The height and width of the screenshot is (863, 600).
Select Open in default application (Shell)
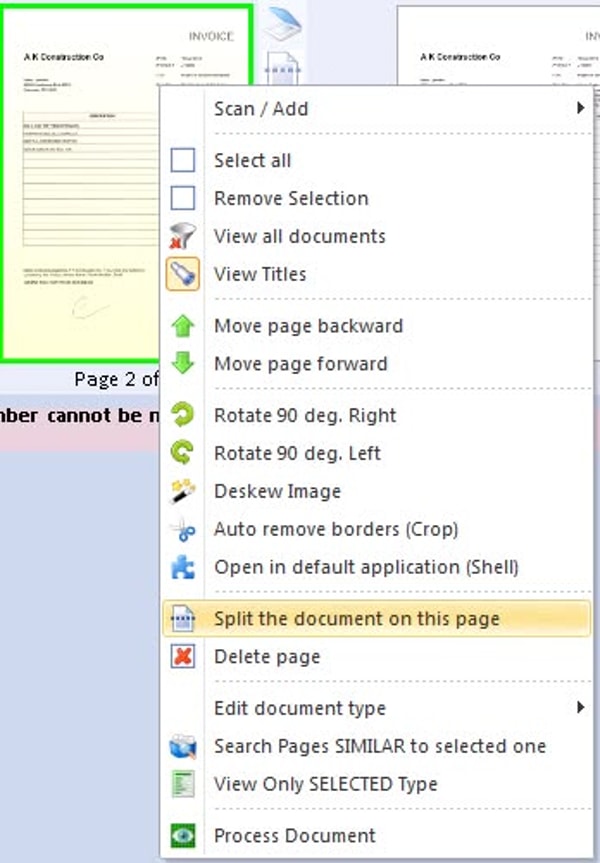[377, 567]
